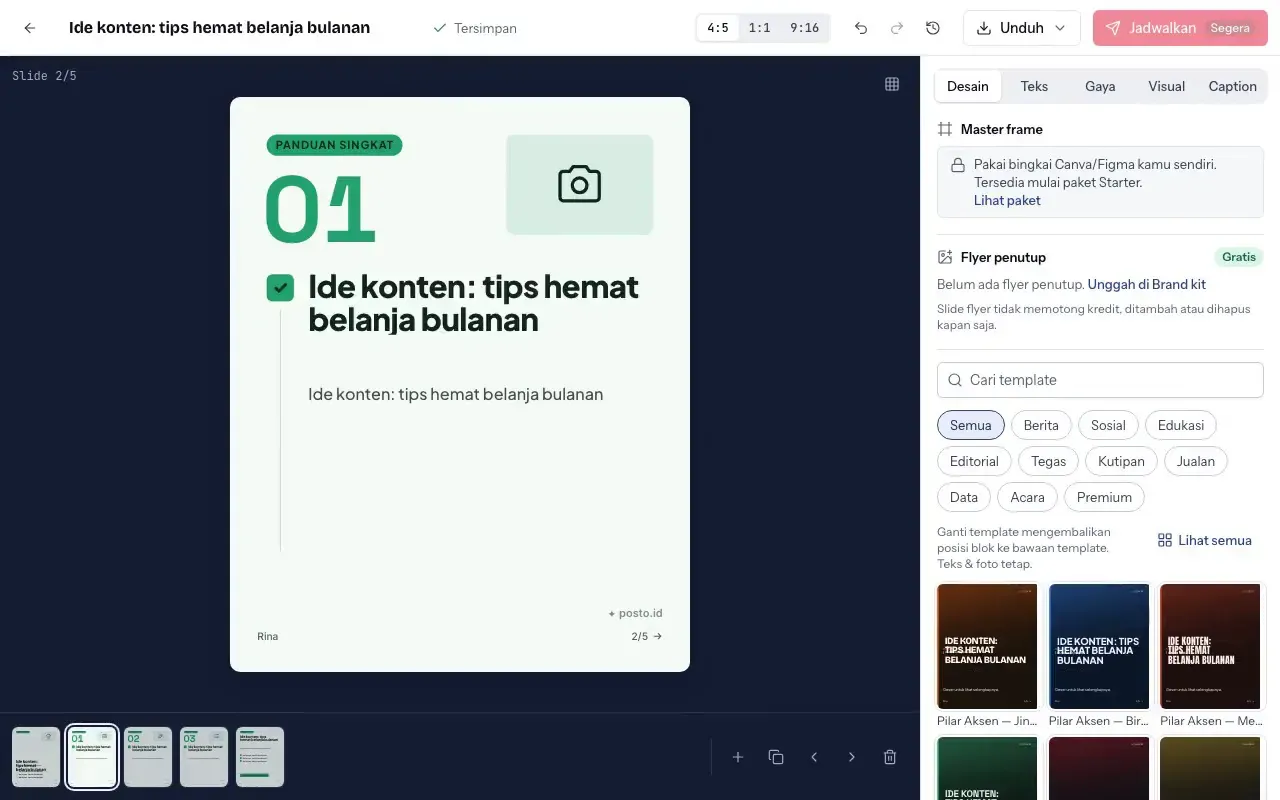Switch to 9:16 aspect ratio
Image resolution: width=1280 pixels, height=800 pixels.
click(804, 28)
